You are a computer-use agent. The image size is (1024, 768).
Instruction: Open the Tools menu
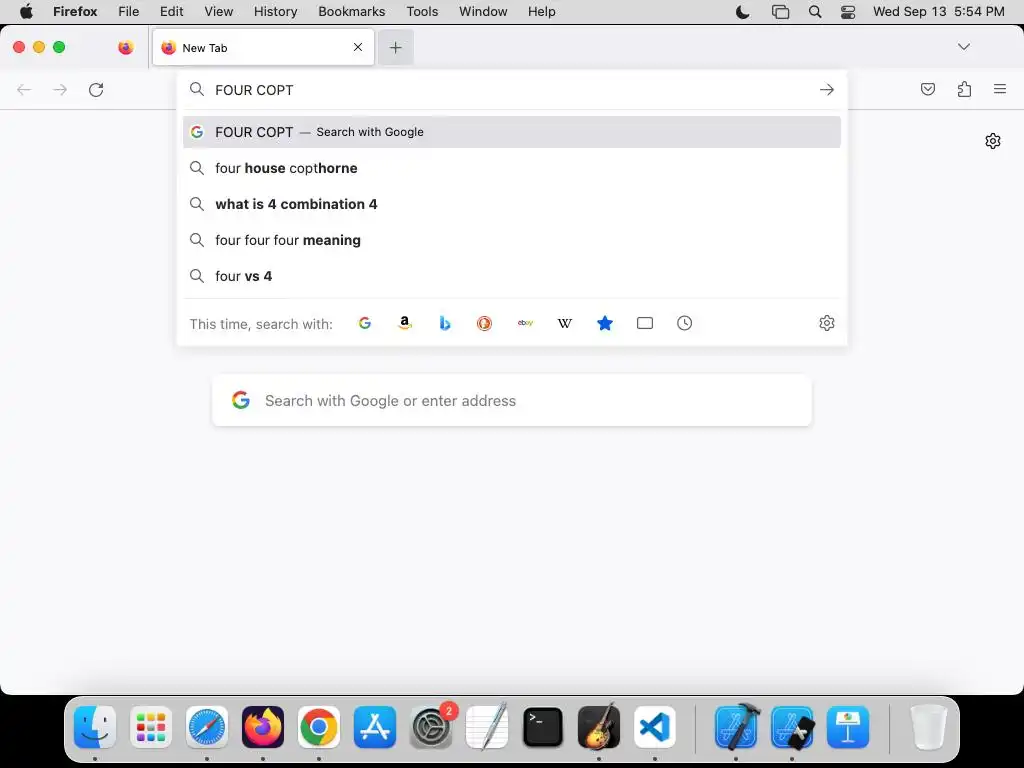click(x=422, y=12)
